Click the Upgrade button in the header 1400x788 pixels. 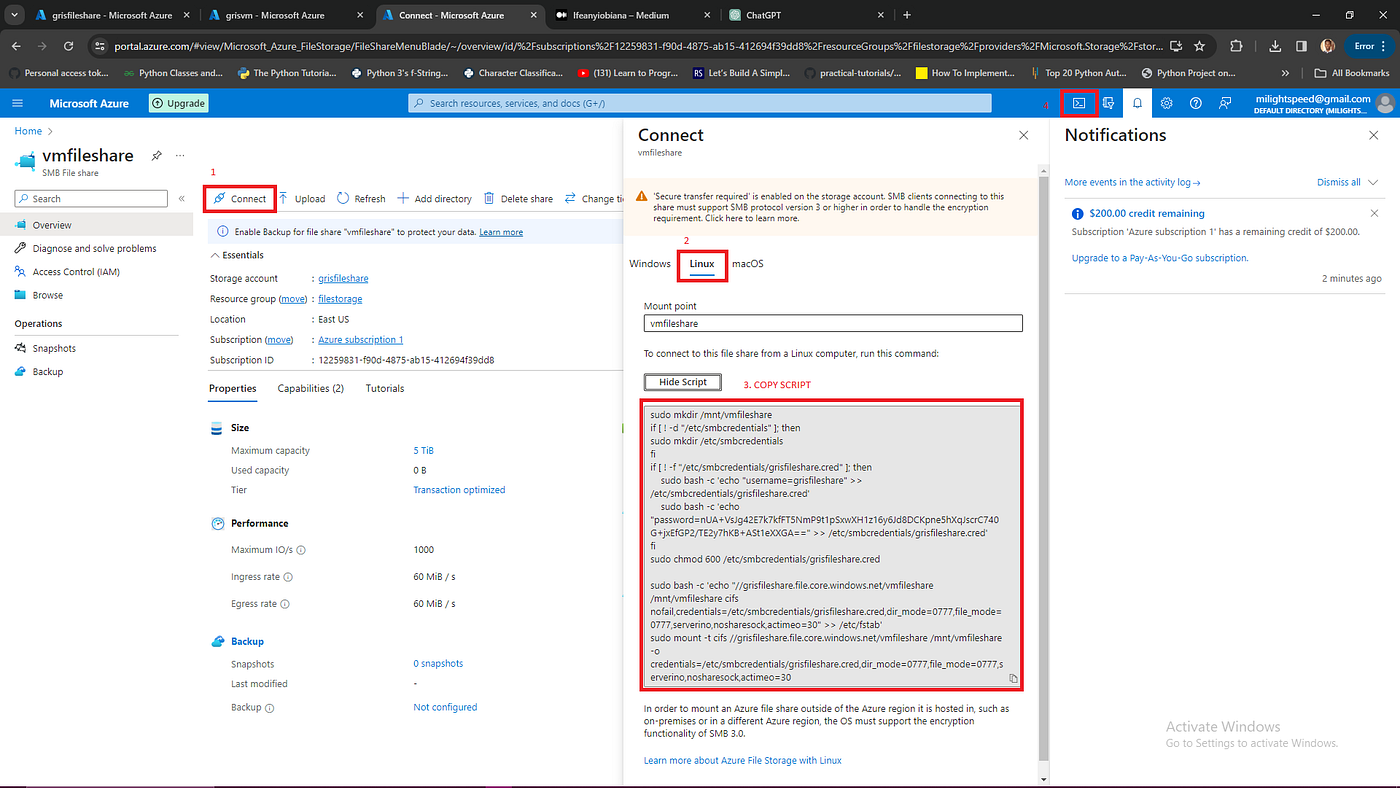click(178, 103)
